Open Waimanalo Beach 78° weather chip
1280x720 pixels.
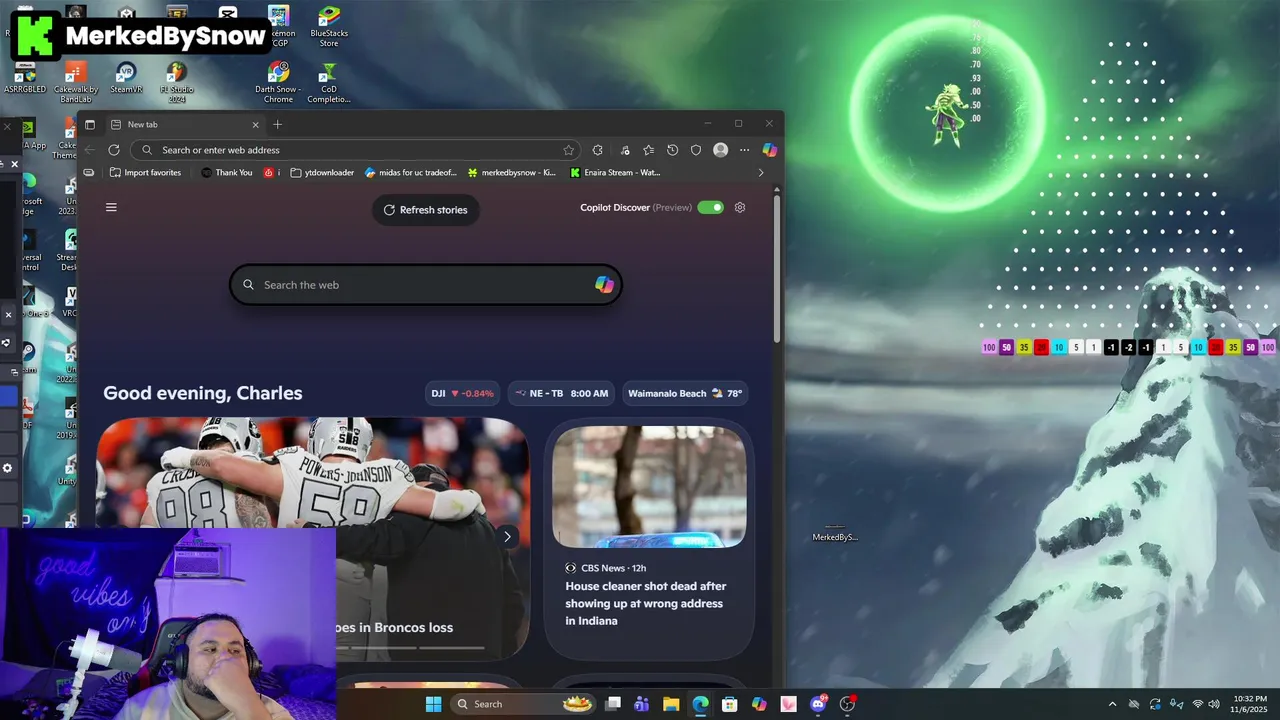click(x=685, y=393)
